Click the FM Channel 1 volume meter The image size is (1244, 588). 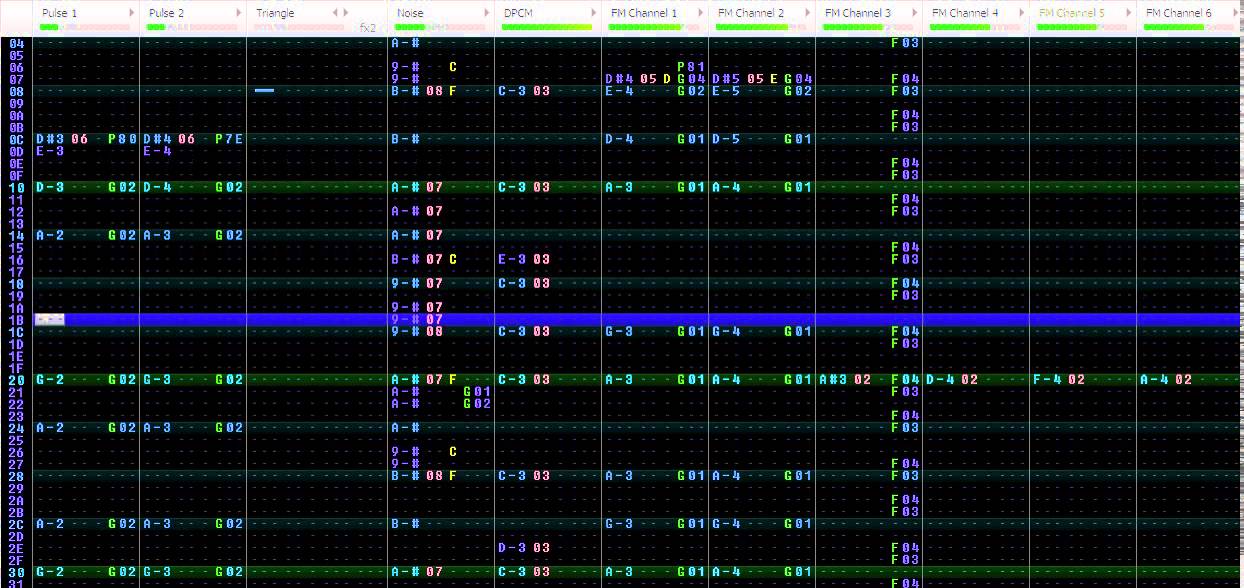pyautogui.click(x=653, y=27)
